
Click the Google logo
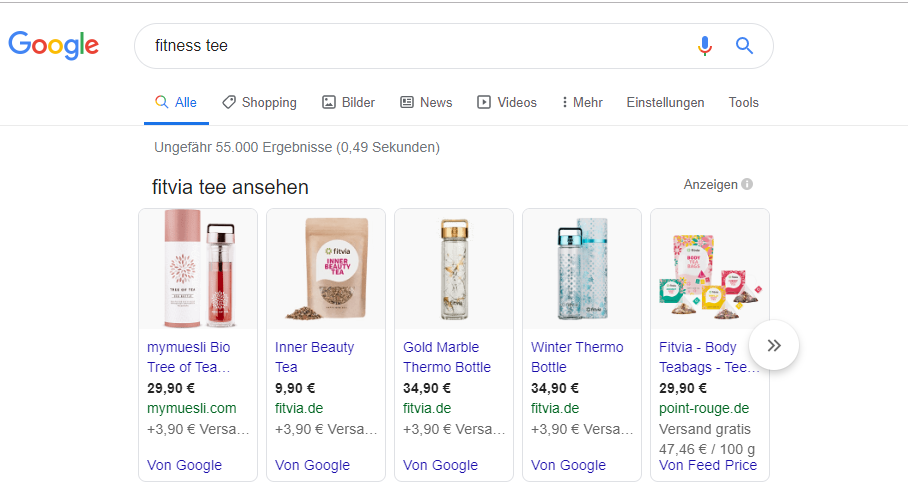pyautogui.click(x=54, y=46)
